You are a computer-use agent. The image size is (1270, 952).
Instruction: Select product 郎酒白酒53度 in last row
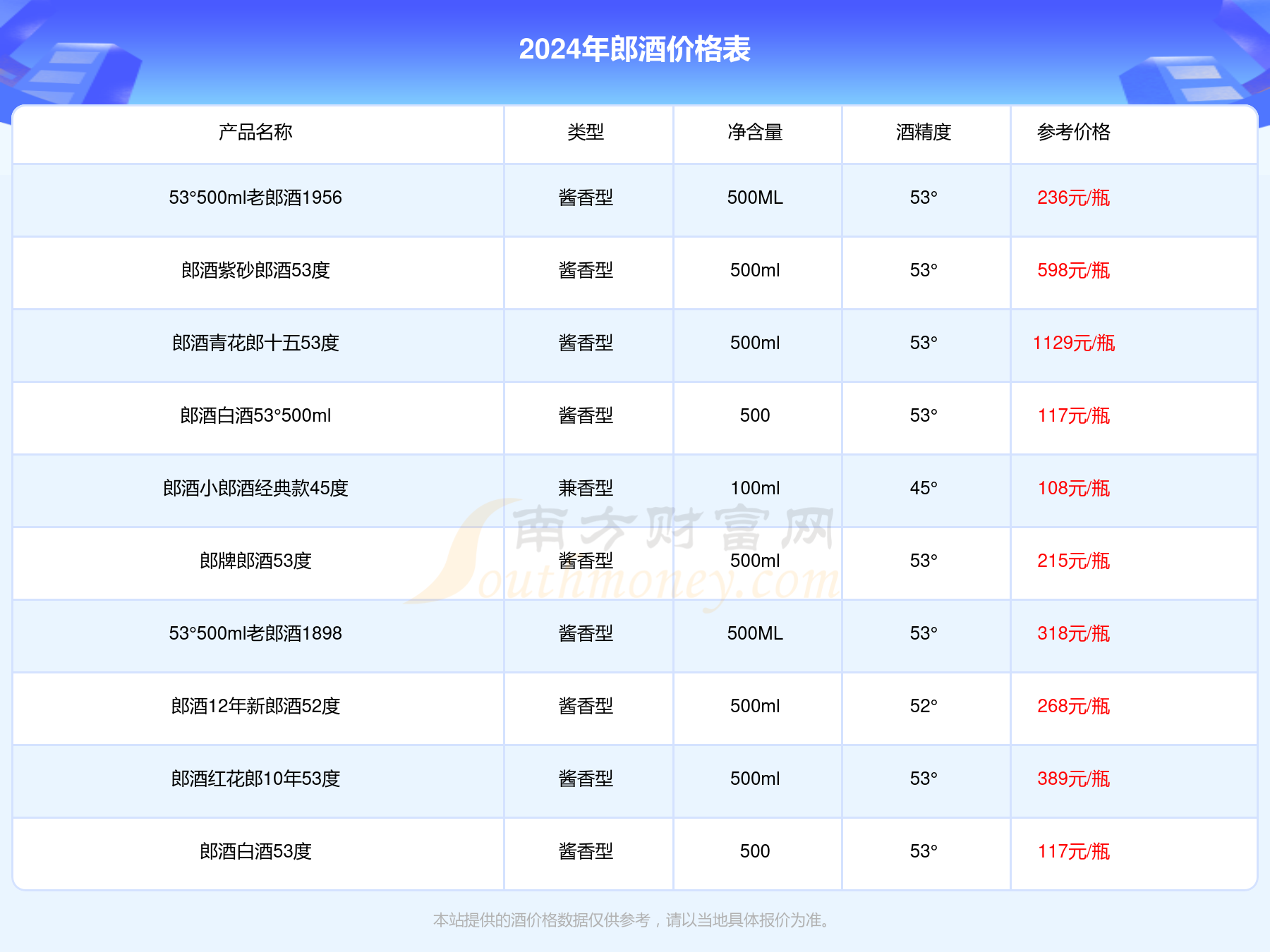click(255, 851)
